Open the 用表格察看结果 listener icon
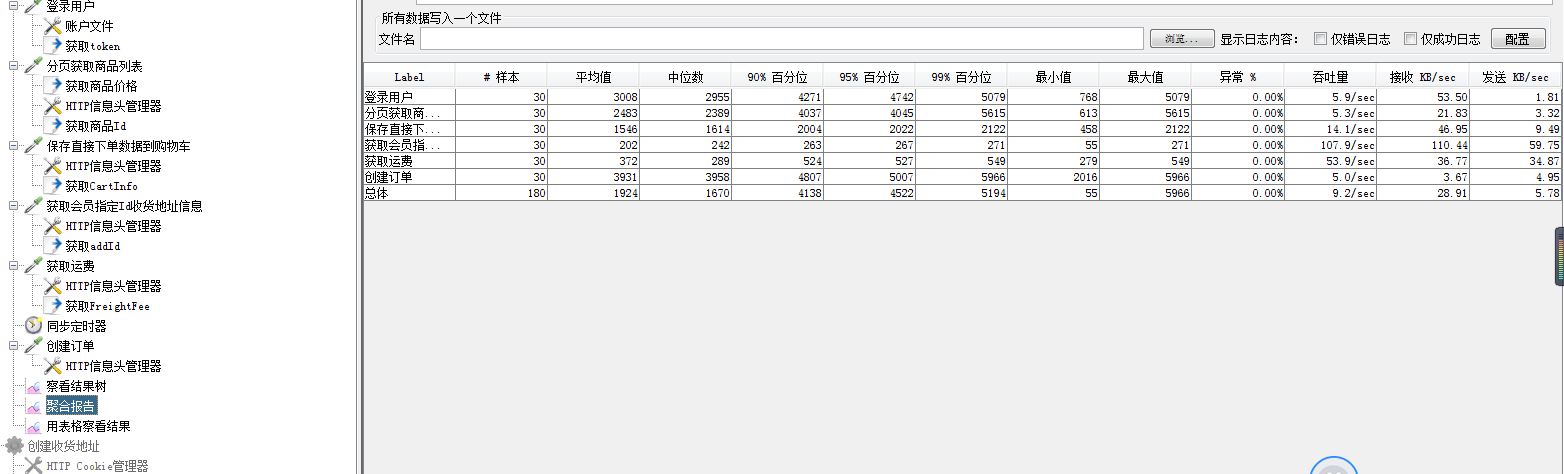The height and width of the screenshot is (474, 1564). [x=34, y=426]
